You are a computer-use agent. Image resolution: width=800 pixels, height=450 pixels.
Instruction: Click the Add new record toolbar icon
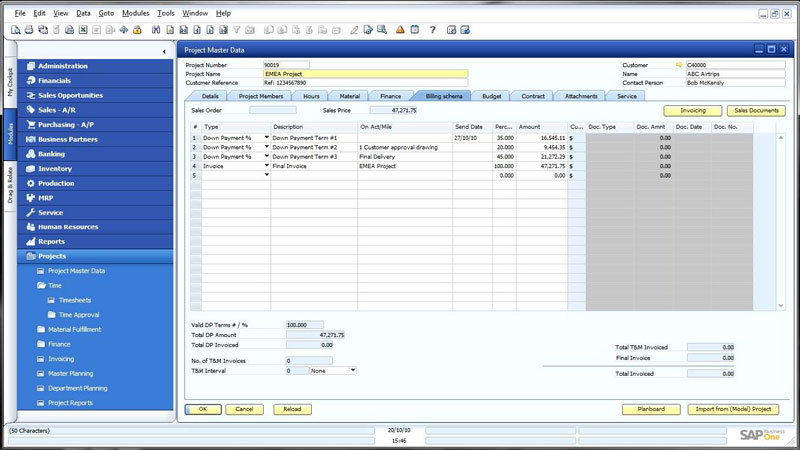pos(170,30)
